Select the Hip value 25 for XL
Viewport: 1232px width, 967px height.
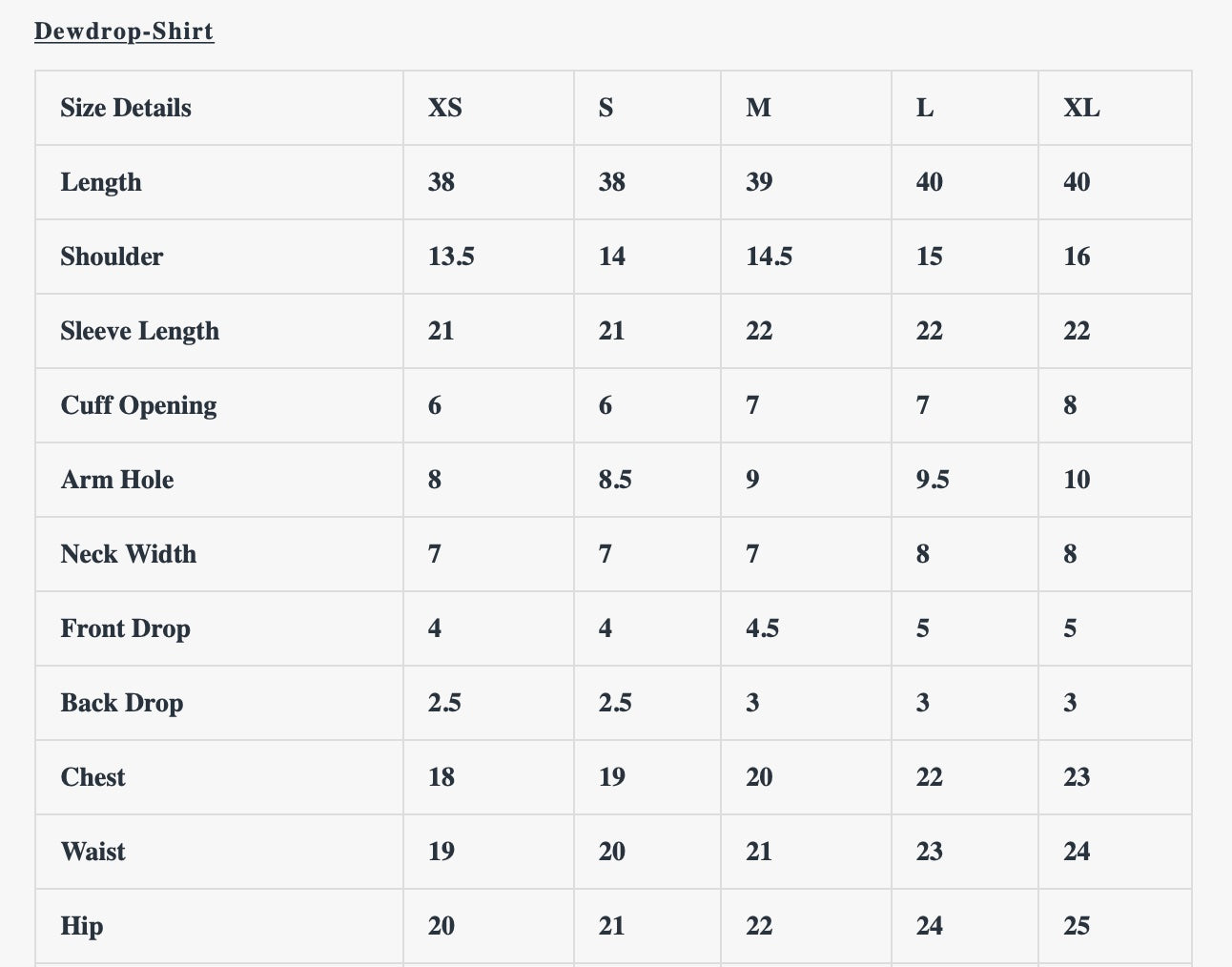click(x=1077, y=926)
